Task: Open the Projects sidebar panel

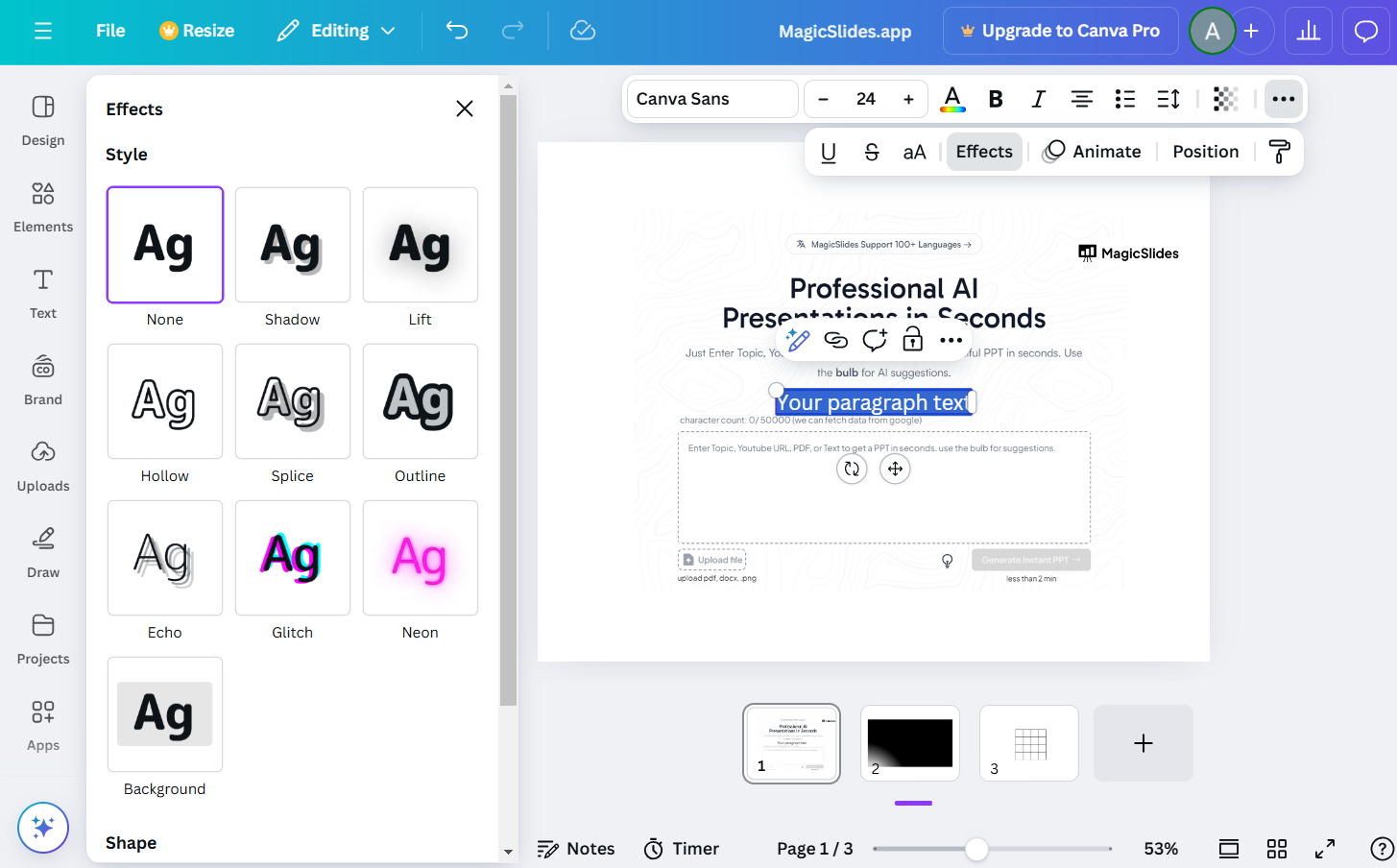Action: [x=43, y=639]
